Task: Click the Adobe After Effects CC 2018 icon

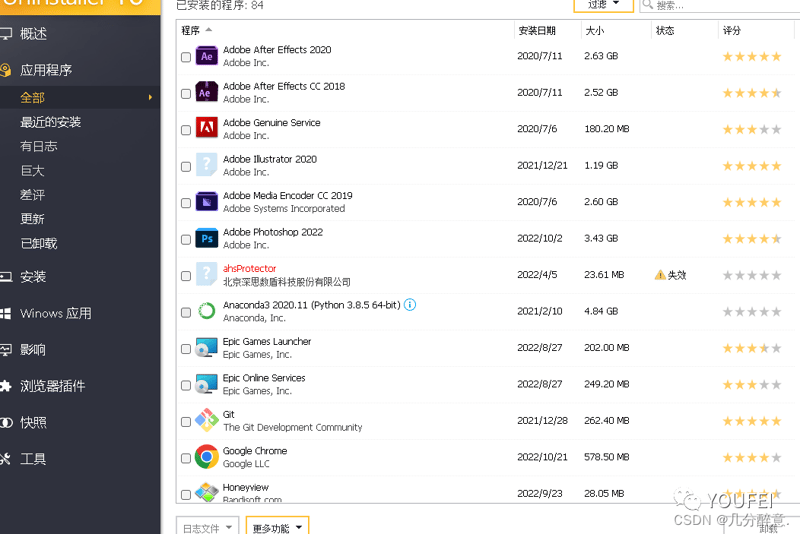Action: [207, 92]
